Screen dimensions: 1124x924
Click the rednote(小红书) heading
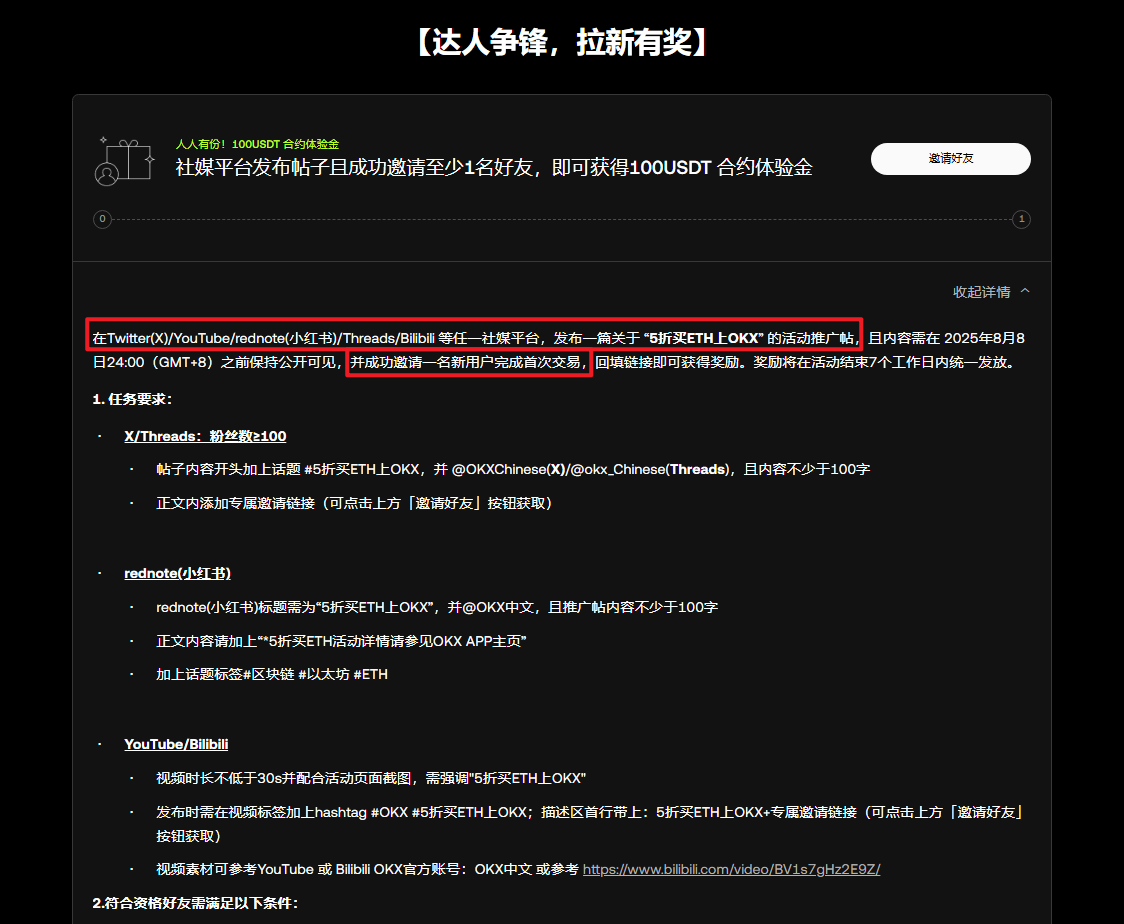point(177,573)
